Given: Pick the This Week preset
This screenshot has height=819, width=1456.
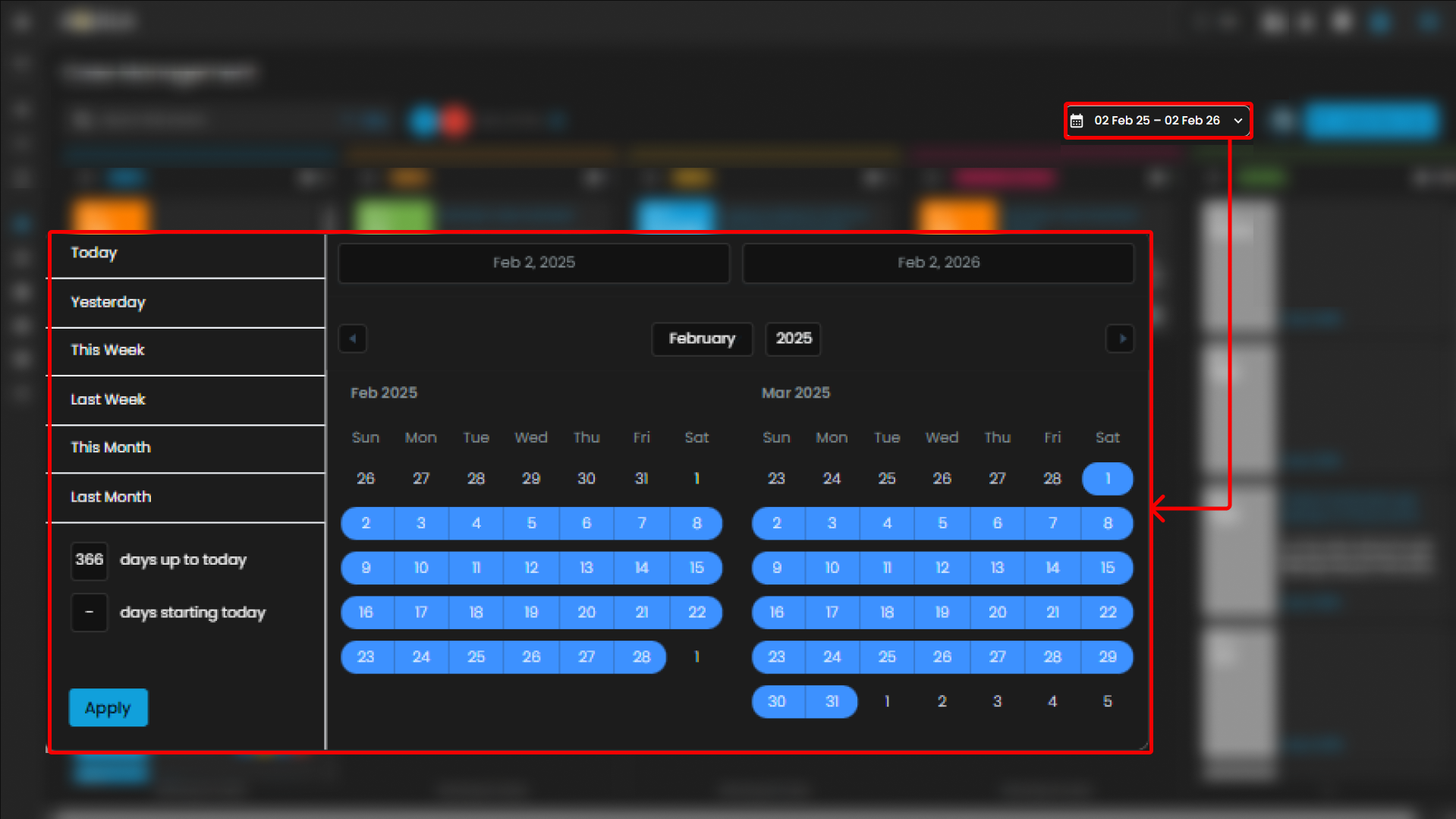Looking at the screenshot, I should click(108, 350).
